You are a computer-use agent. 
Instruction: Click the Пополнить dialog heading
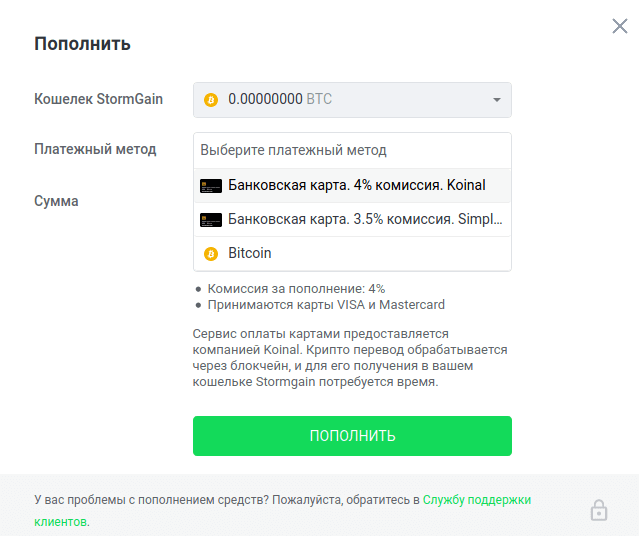82,44
